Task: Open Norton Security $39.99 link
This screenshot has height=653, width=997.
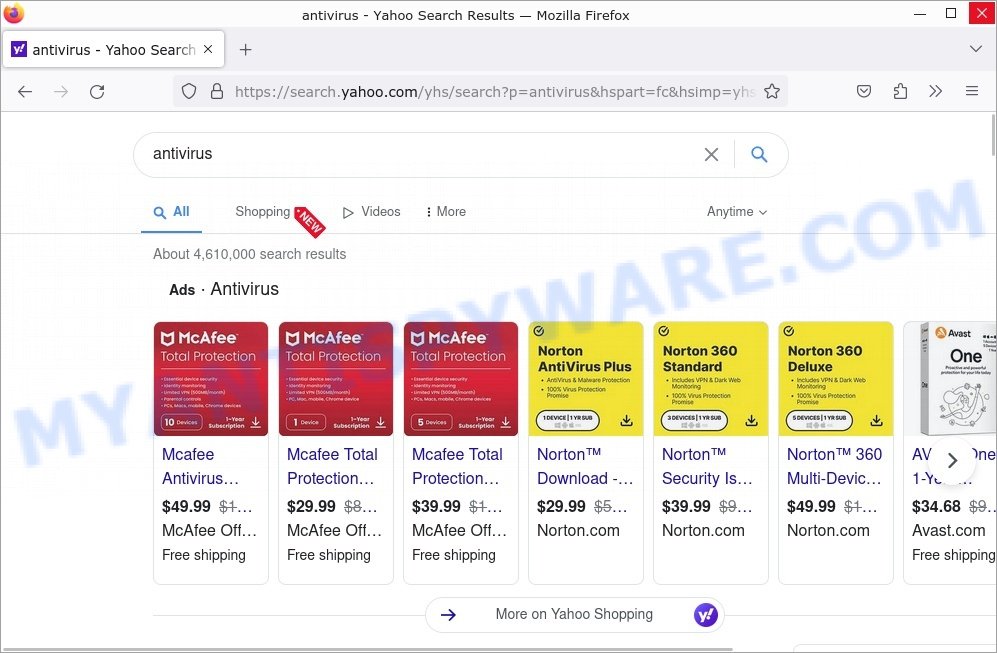Action: coord(707,466)
